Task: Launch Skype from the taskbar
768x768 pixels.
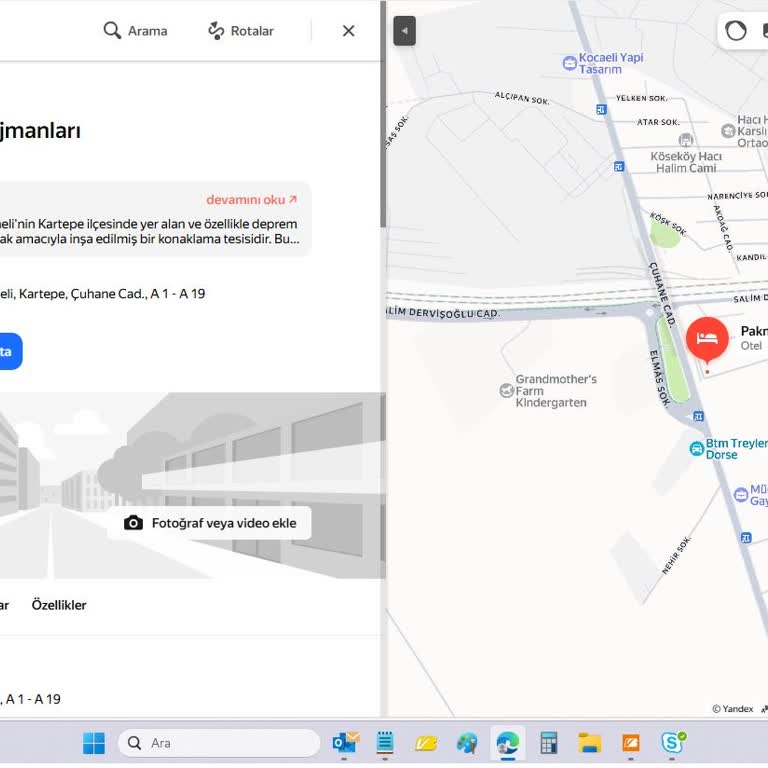Action: pyautogui.click(x=671, y=743)
